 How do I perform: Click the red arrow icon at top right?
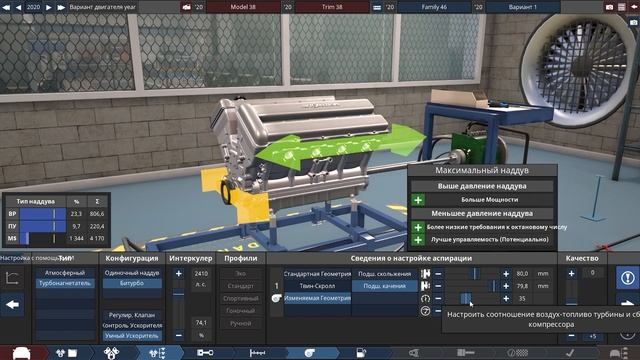coord(633,7)
